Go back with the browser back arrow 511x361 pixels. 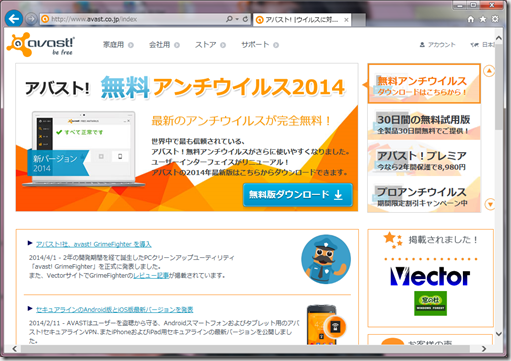[14, 19]
